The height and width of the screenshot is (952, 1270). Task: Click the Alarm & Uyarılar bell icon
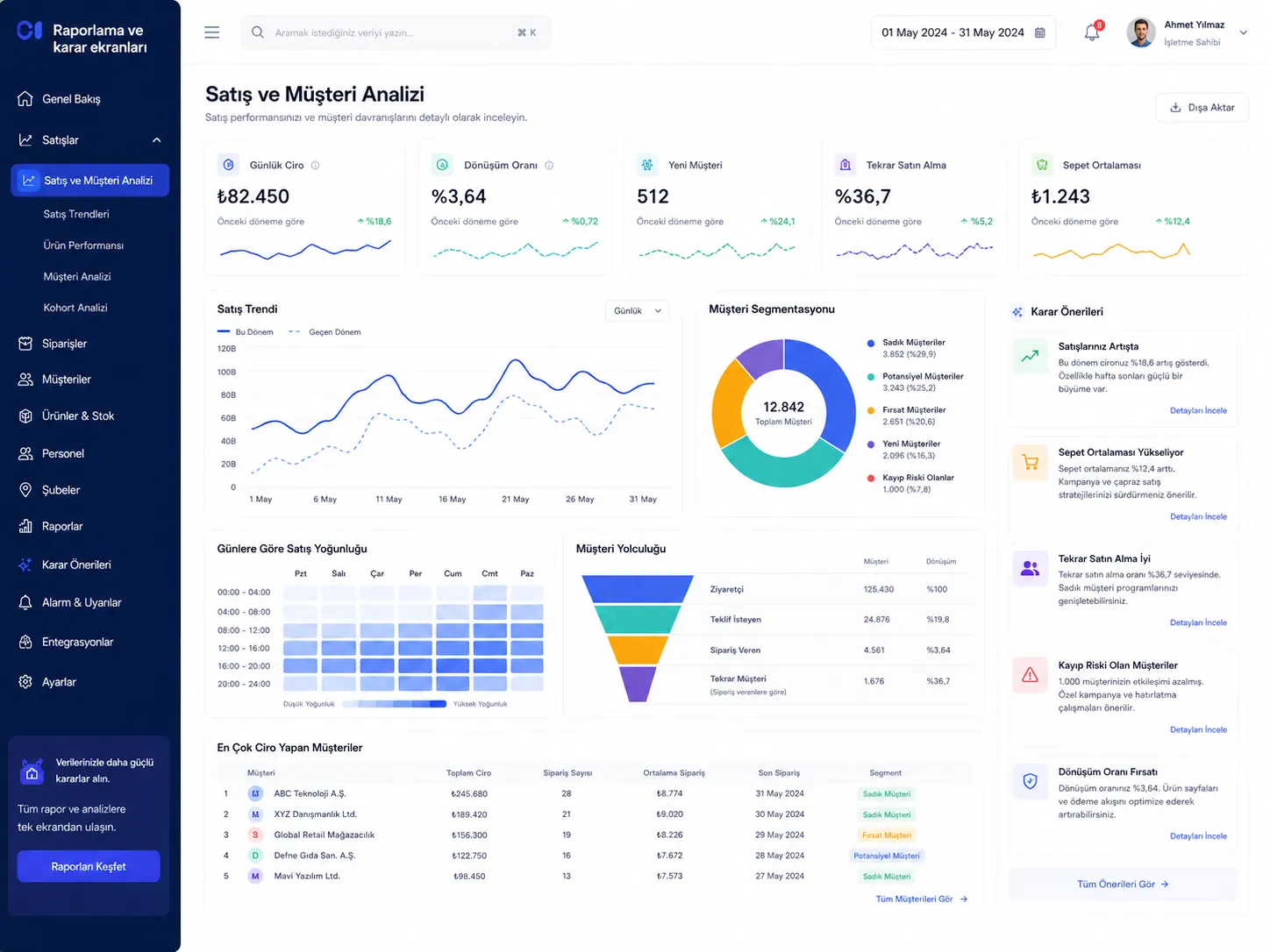[25, 602]
